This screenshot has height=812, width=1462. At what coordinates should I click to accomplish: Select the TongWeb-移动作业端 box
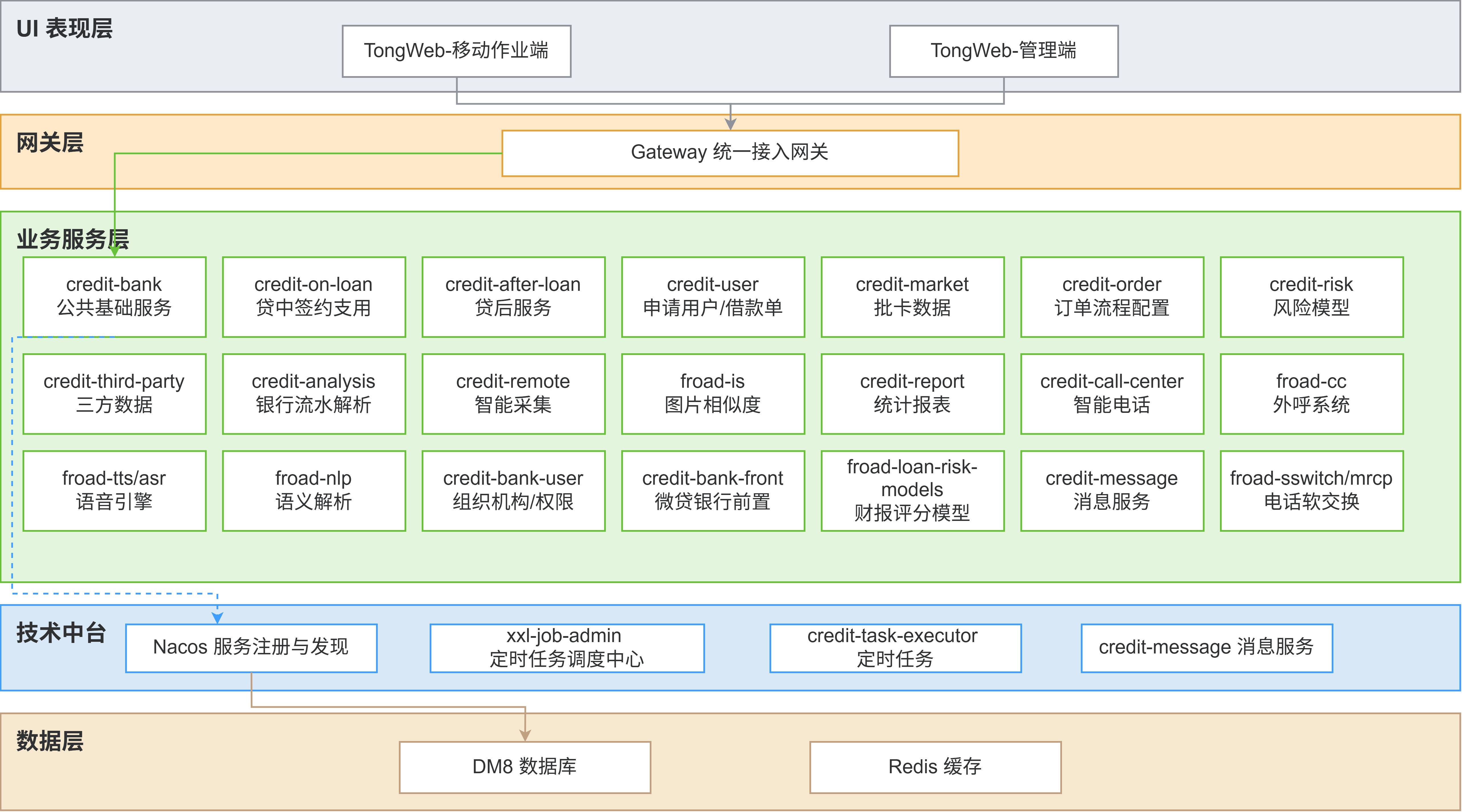pos(456,51)
